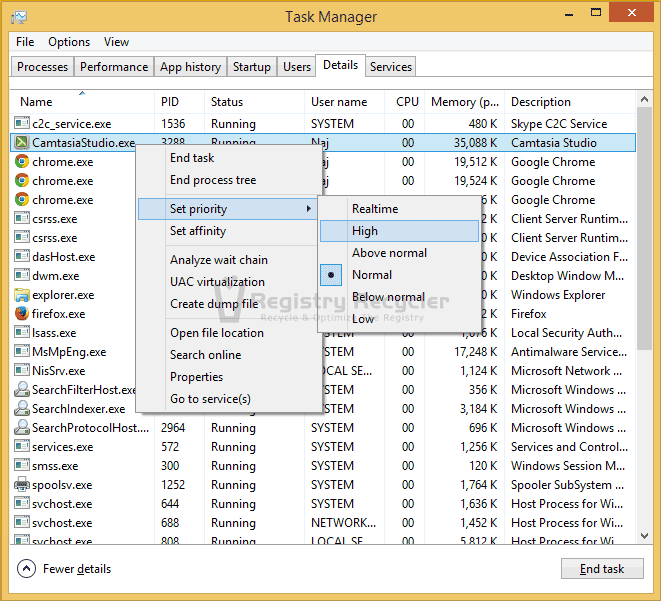Click the explorer.exe folder icon
The width and height of the screenshot is (661, 601).
coord(21,295)
